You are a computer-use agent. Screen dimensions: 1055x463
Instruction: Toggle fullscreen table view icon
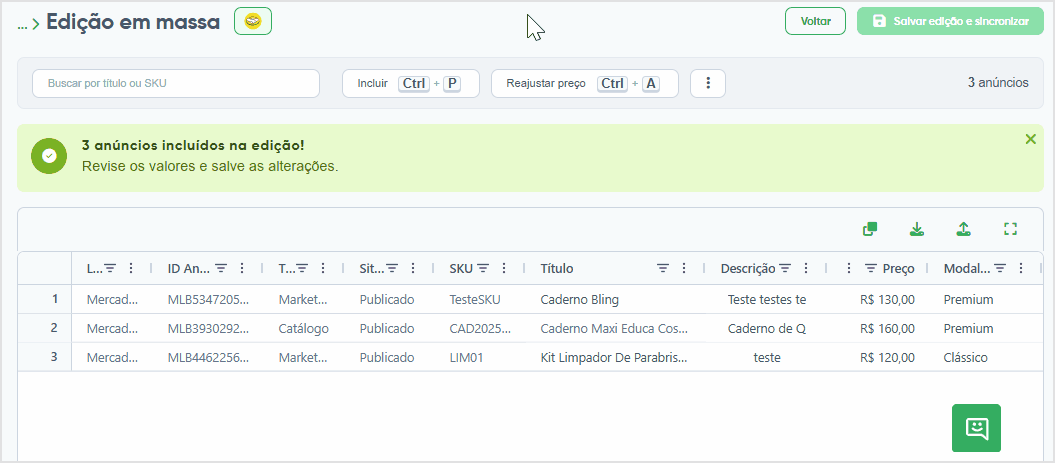pos(1010,229)
